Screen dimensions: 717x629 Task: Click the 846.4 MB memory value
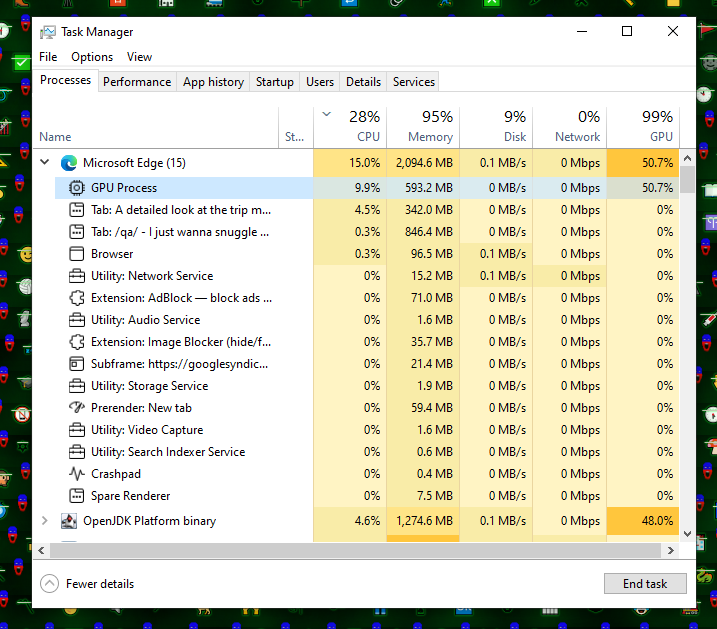[x=429, y=232]
